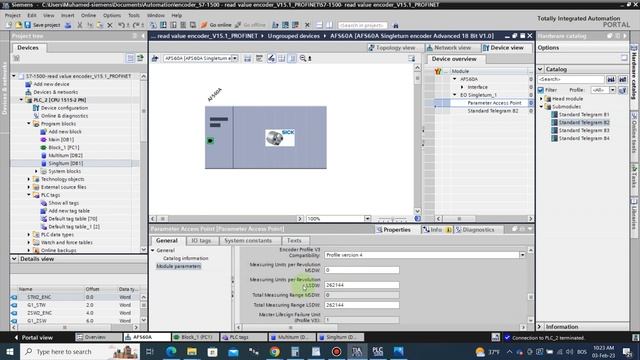
Task: Open the Project menu
Action: pos(13,15)
